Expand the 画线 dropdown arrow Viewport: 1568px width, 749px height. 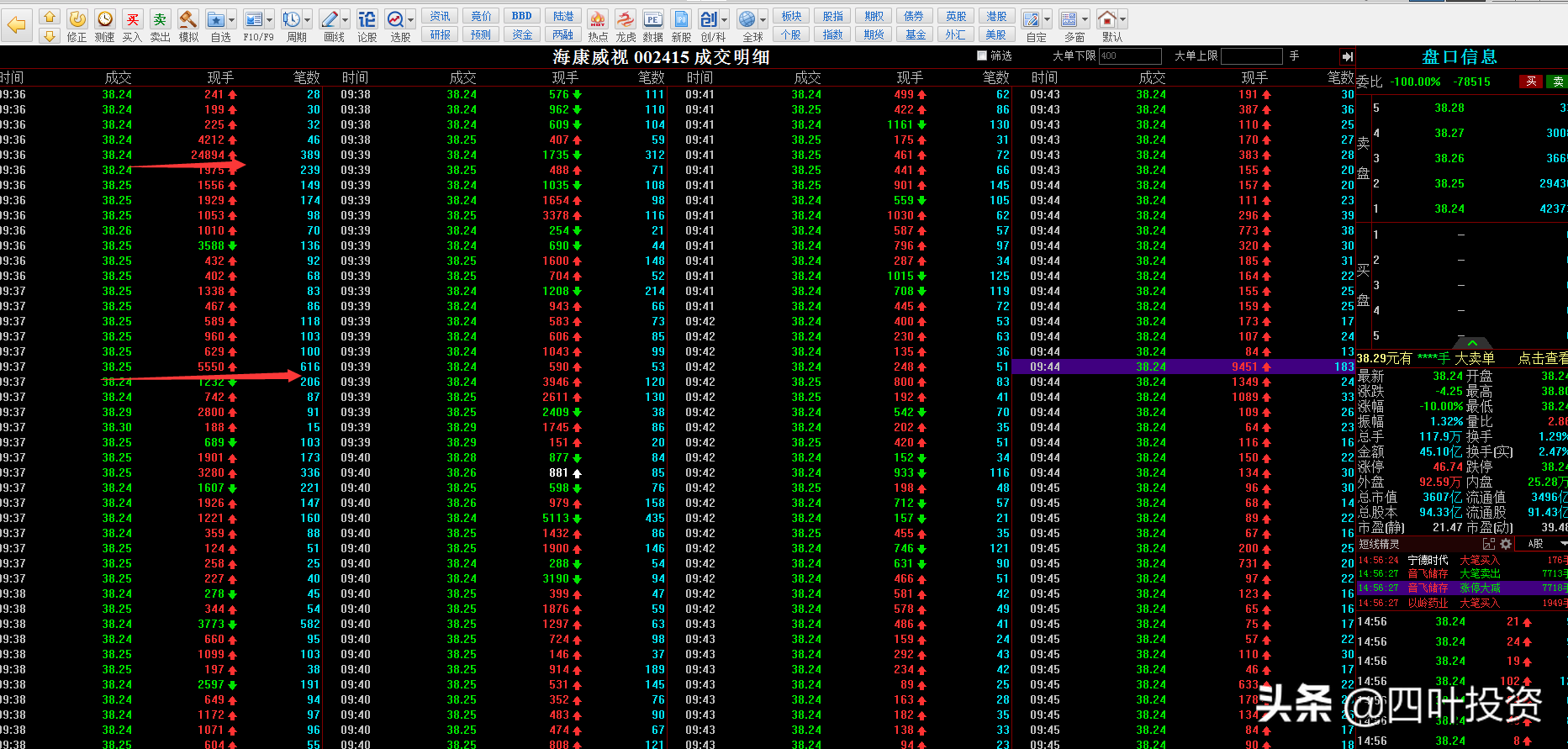click(x=346, y=19)
